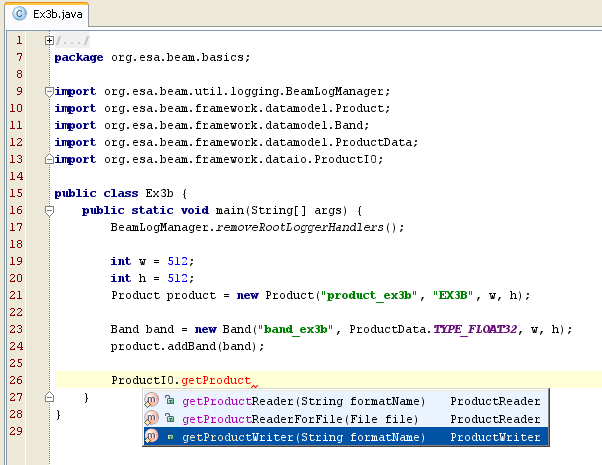The image size is (602, 465).
Task: Collapse imports using the fold marker on line 13
Action: pyautogui.click(x=49, y=159)
